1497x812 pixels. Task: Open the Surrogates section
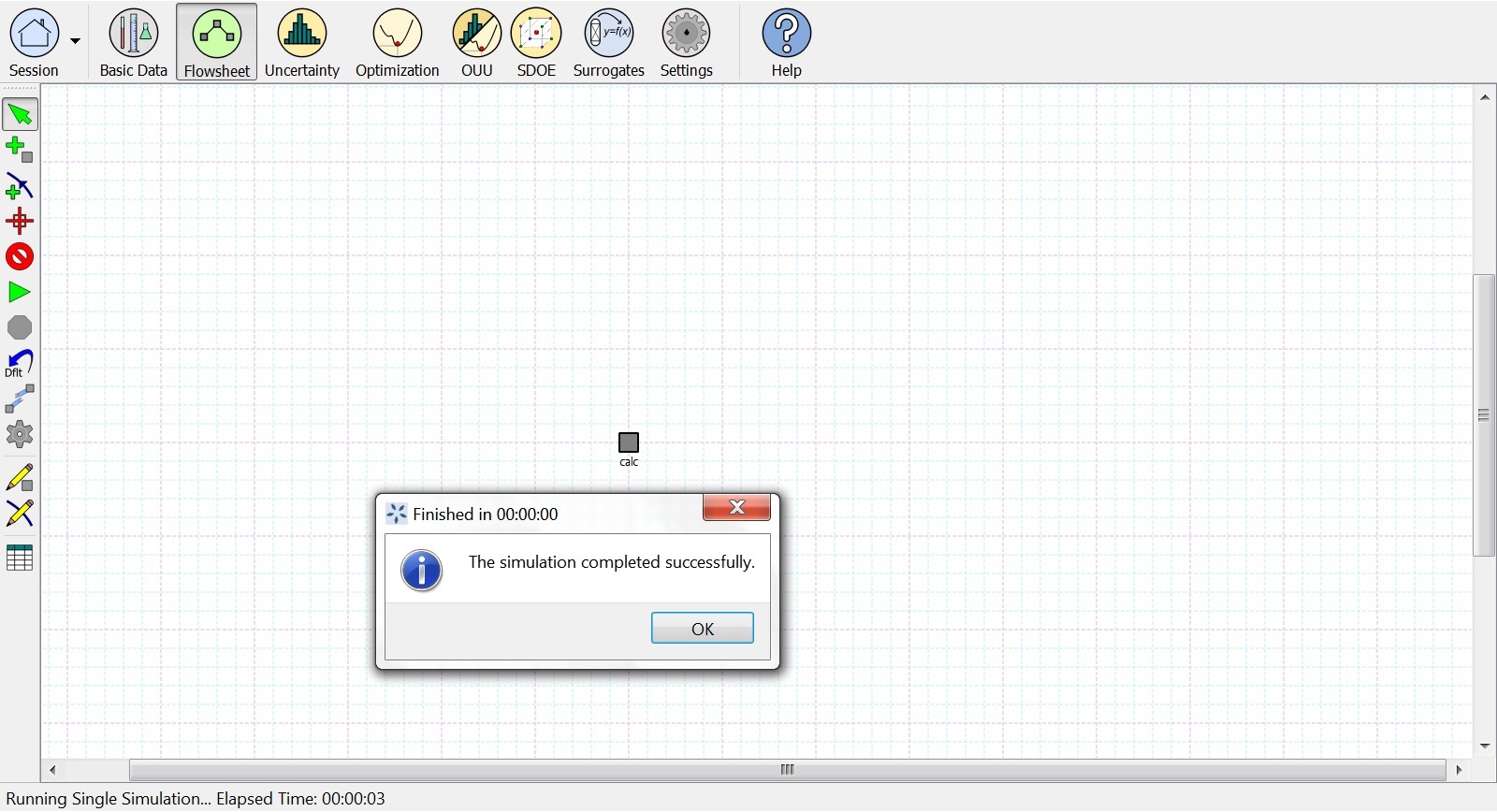[609, 42]
